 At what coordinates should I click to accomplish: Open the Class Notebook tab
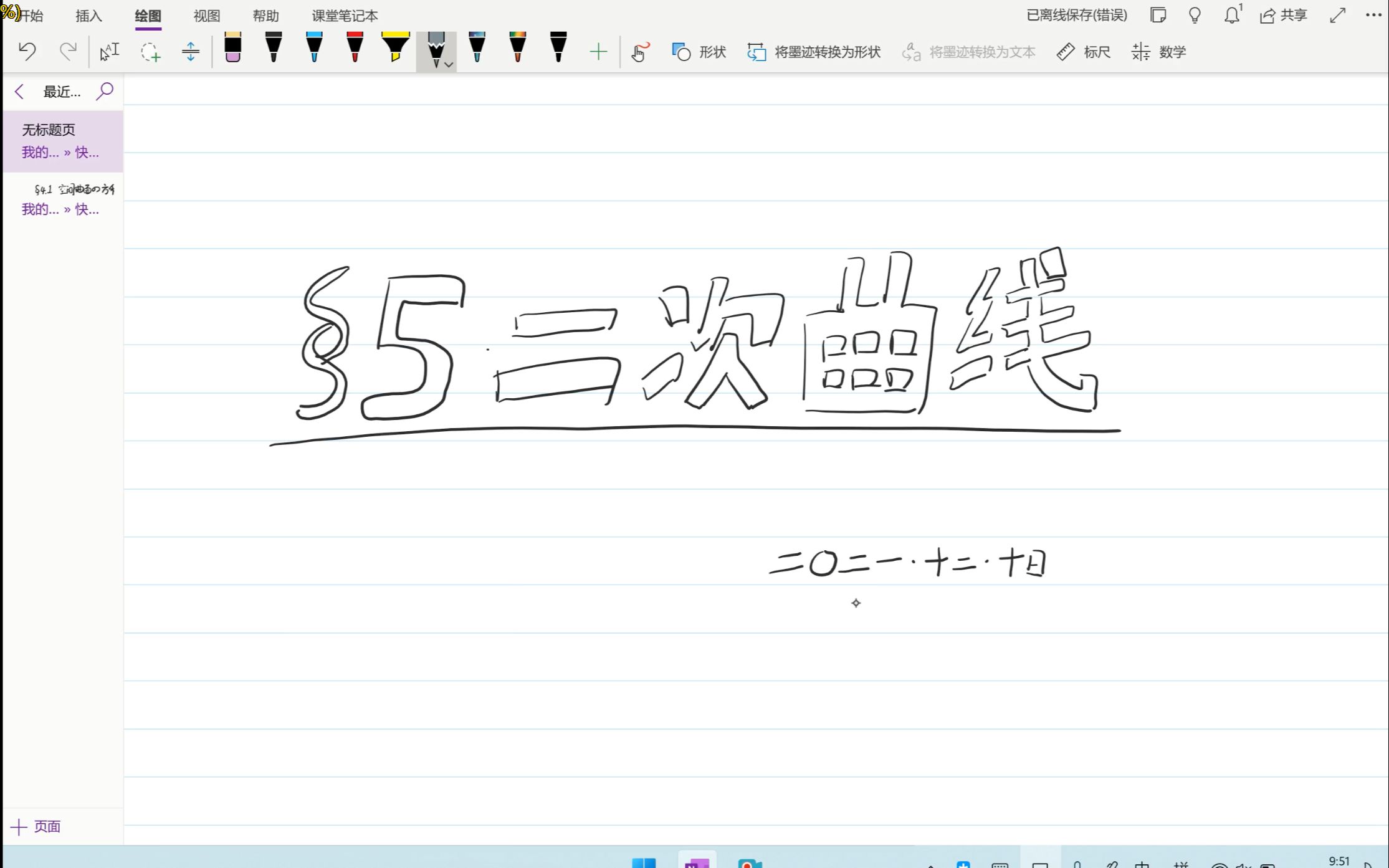click(x=345, y=16)
